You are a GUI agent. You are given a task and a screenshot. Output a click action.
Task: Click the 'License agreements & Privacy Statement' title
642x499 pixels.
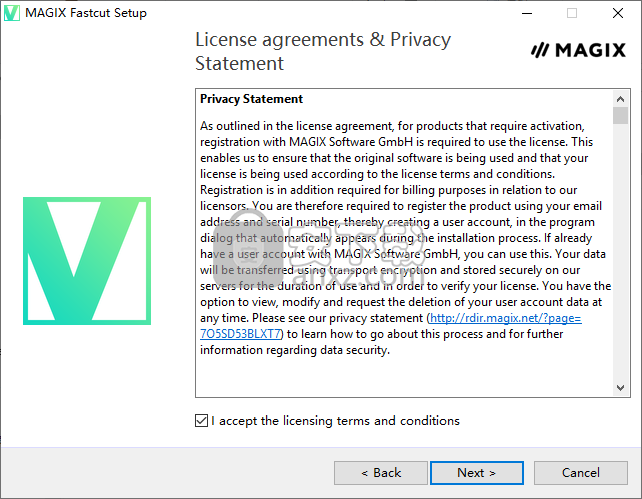pos(323,51)
